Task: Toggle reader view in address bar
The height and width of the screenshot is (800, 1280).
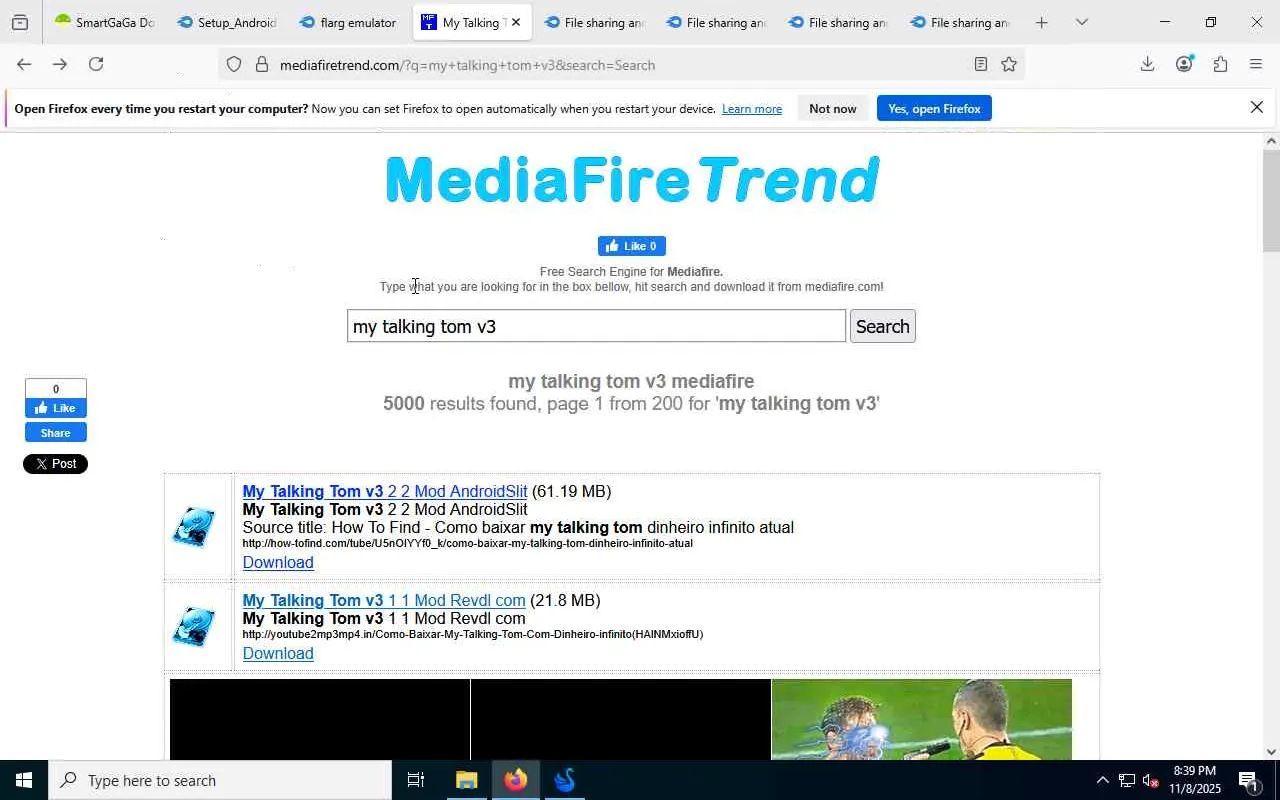Action: click(981, 65)
